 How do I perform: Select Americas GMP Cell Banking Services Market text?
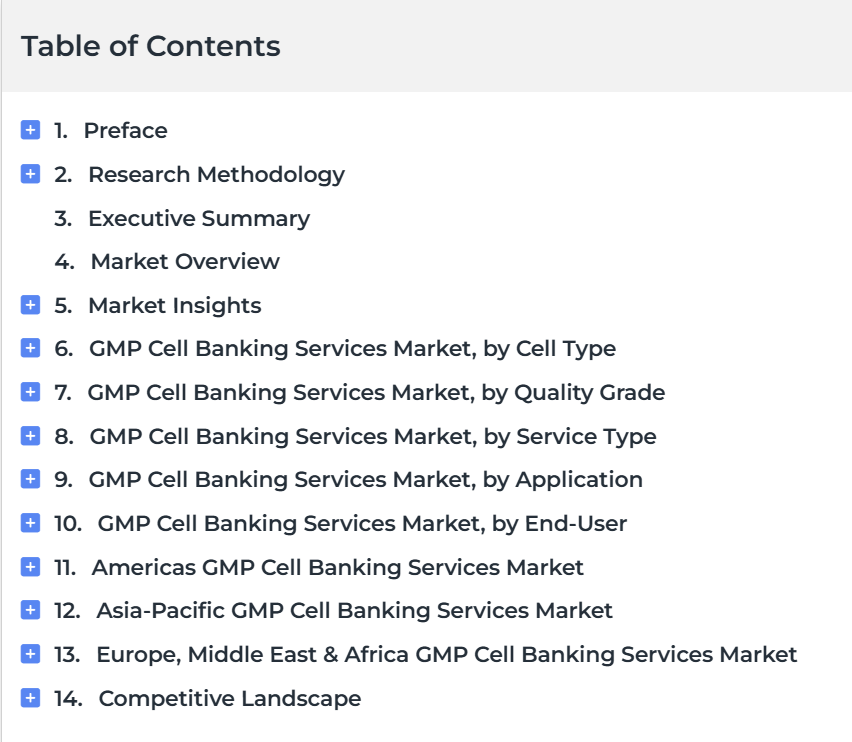pos(337,568)
